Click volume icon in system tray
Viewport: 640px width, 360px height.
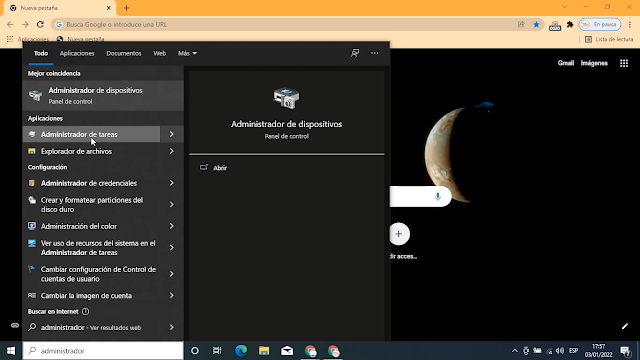tap(560, 351)
